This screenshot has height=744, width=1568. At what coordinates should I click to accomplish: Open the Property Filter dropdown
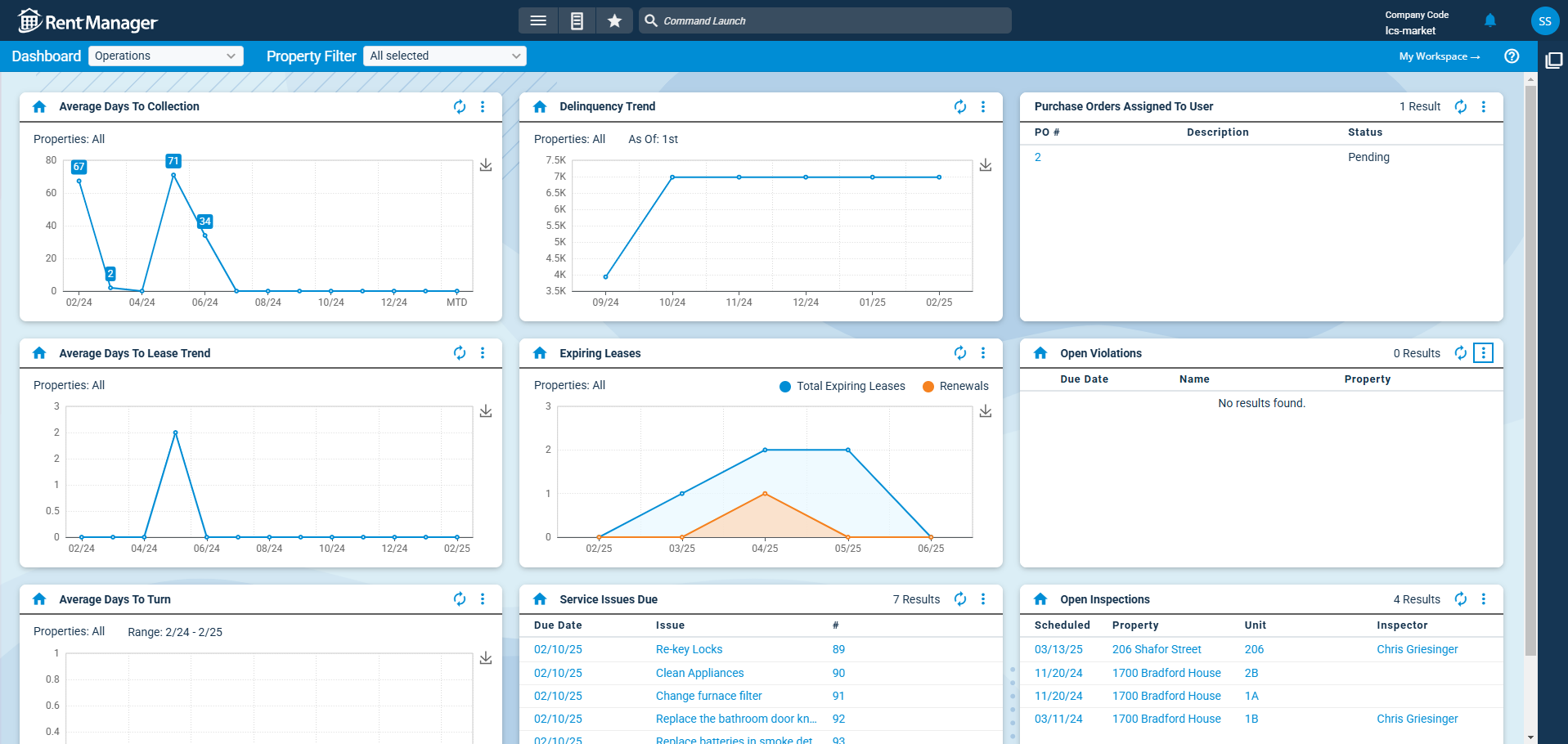tap(444, 56)
